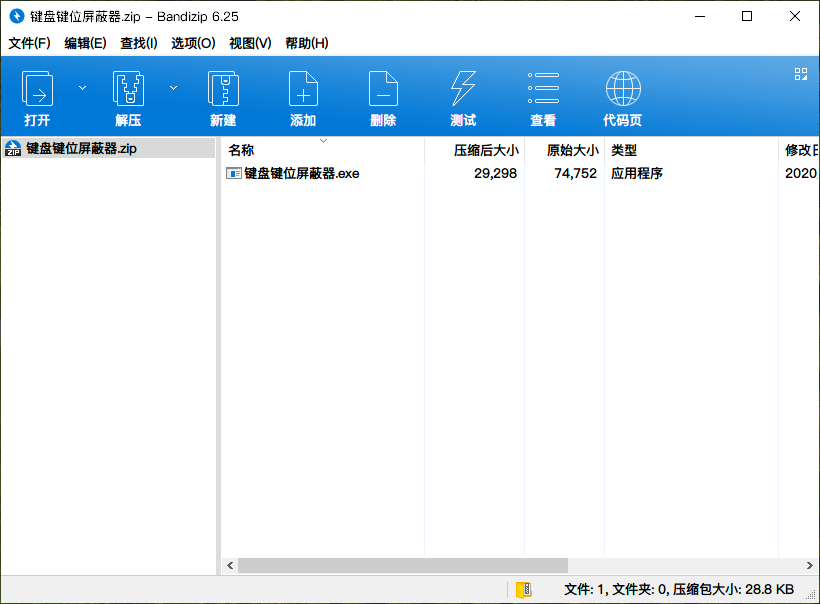Open the 视图(V) menu

click(x=250, y=43)
